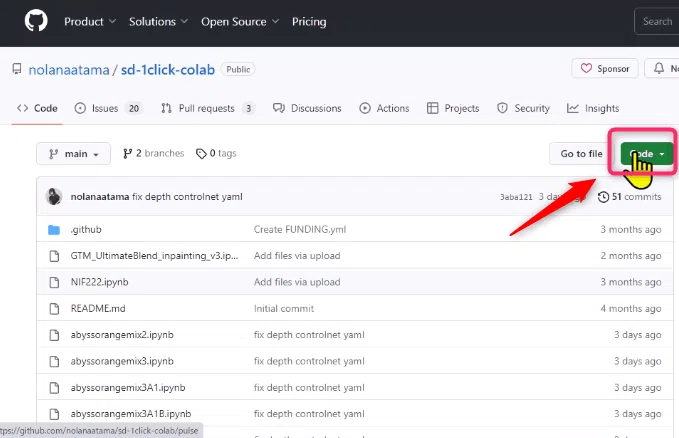Screen dimensions: 679x438
Task: Open the abyssorangemix3A1.ipynb file
Action: point(128,388)
